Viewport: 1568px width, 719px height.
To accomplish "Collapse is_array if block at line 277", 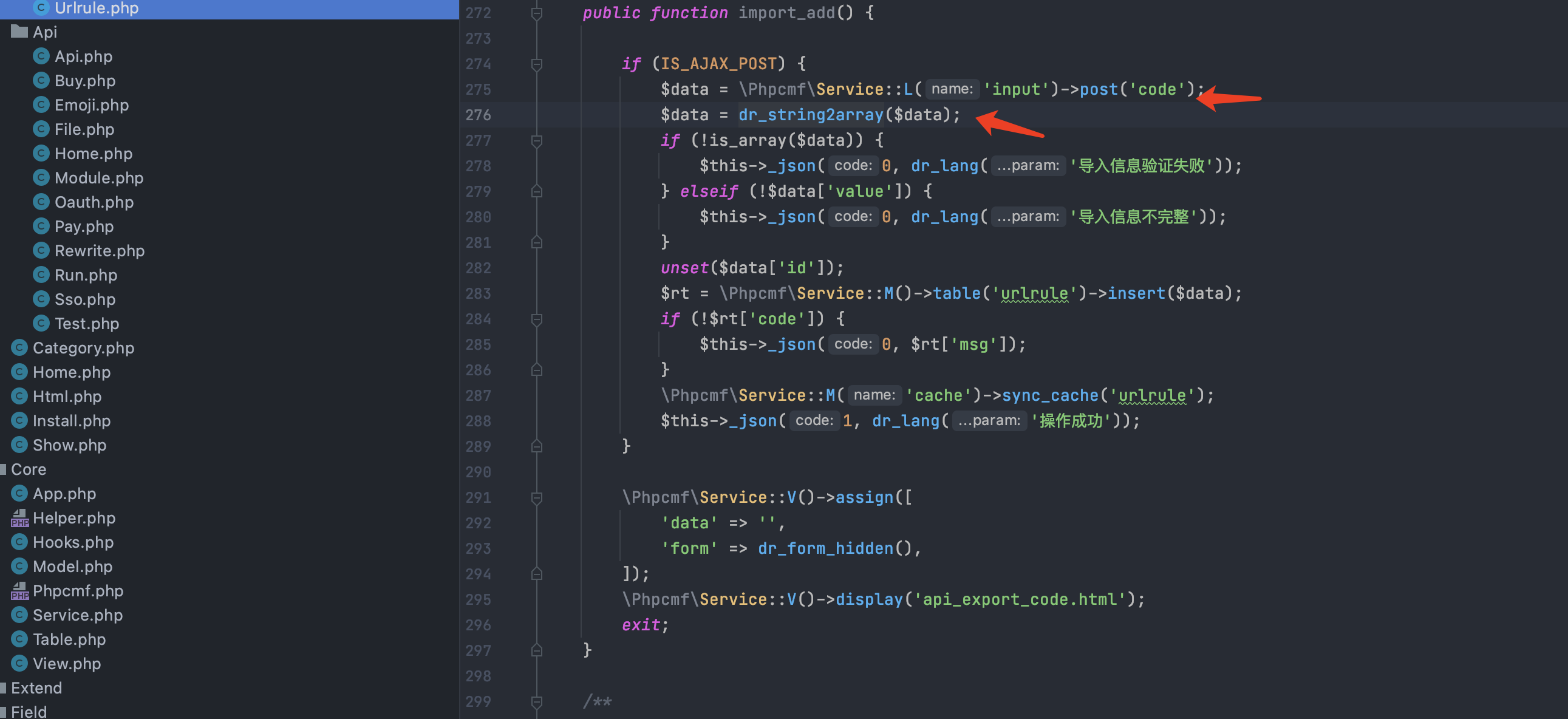I will (536, 141).
